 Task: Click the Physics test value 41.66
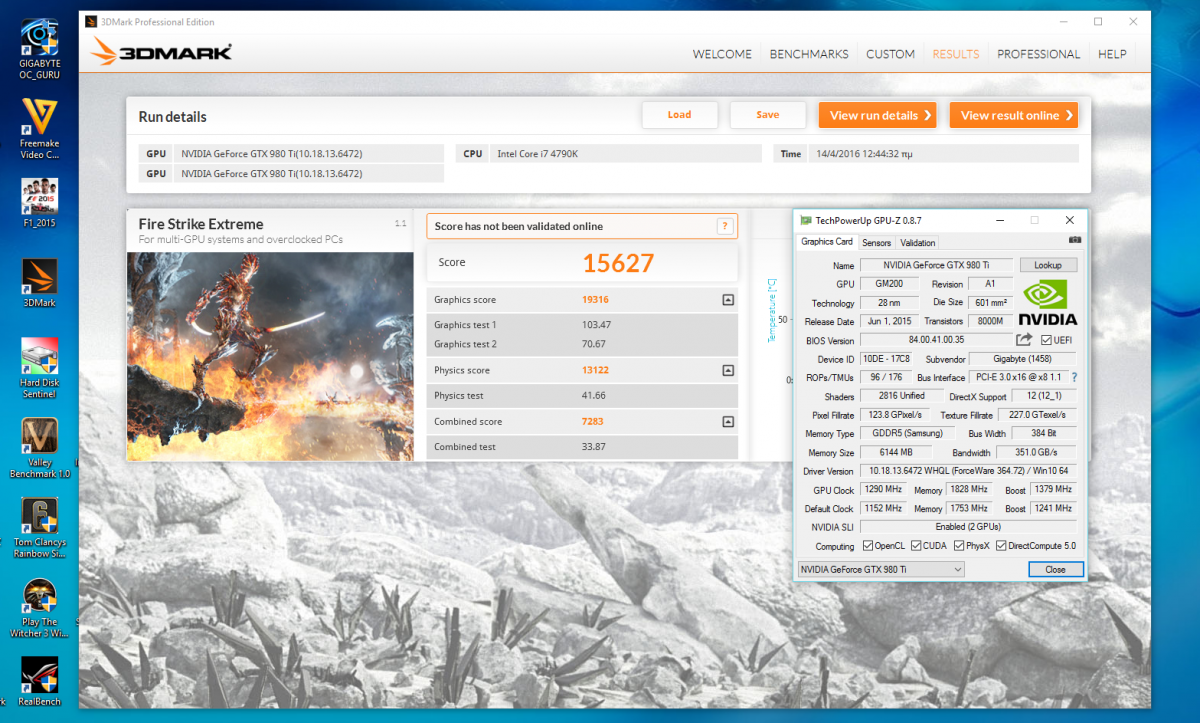coord(594,396)
